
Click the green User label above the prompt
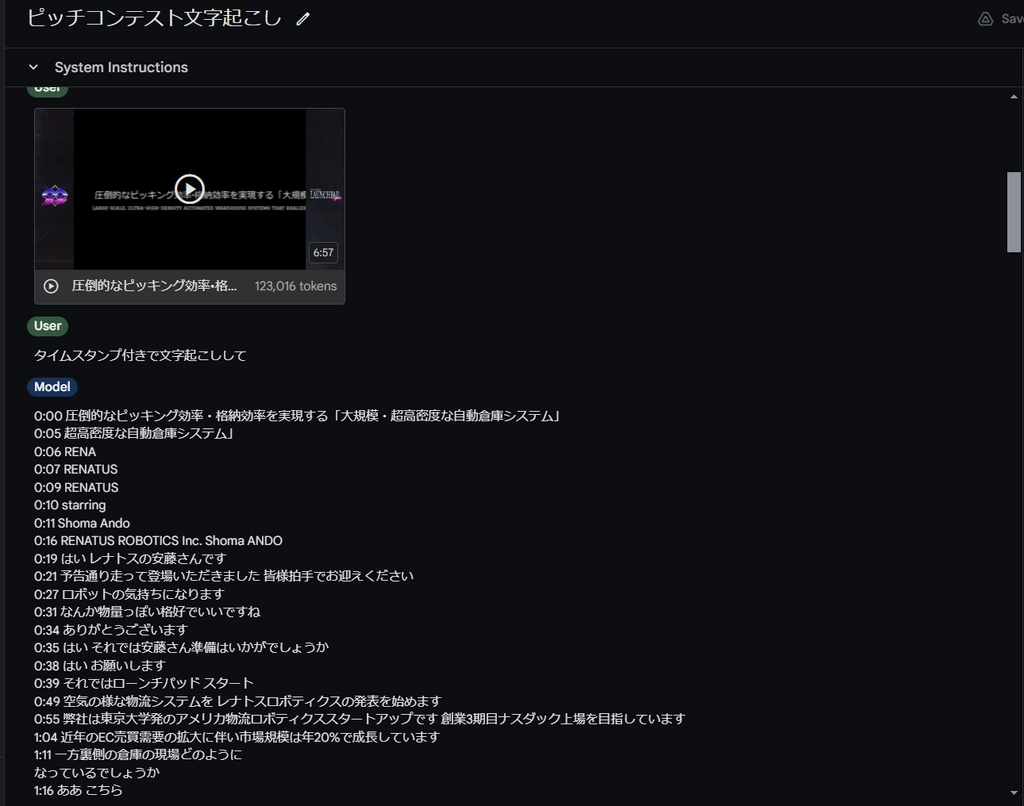pos(48,326)
